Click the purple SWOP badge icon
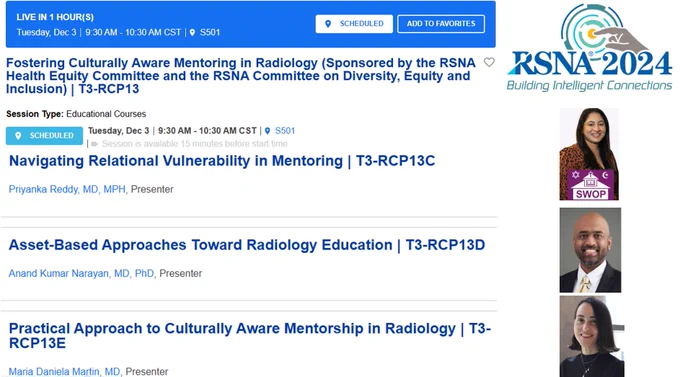This screenshot has height=377, width=680. [590, 185]
